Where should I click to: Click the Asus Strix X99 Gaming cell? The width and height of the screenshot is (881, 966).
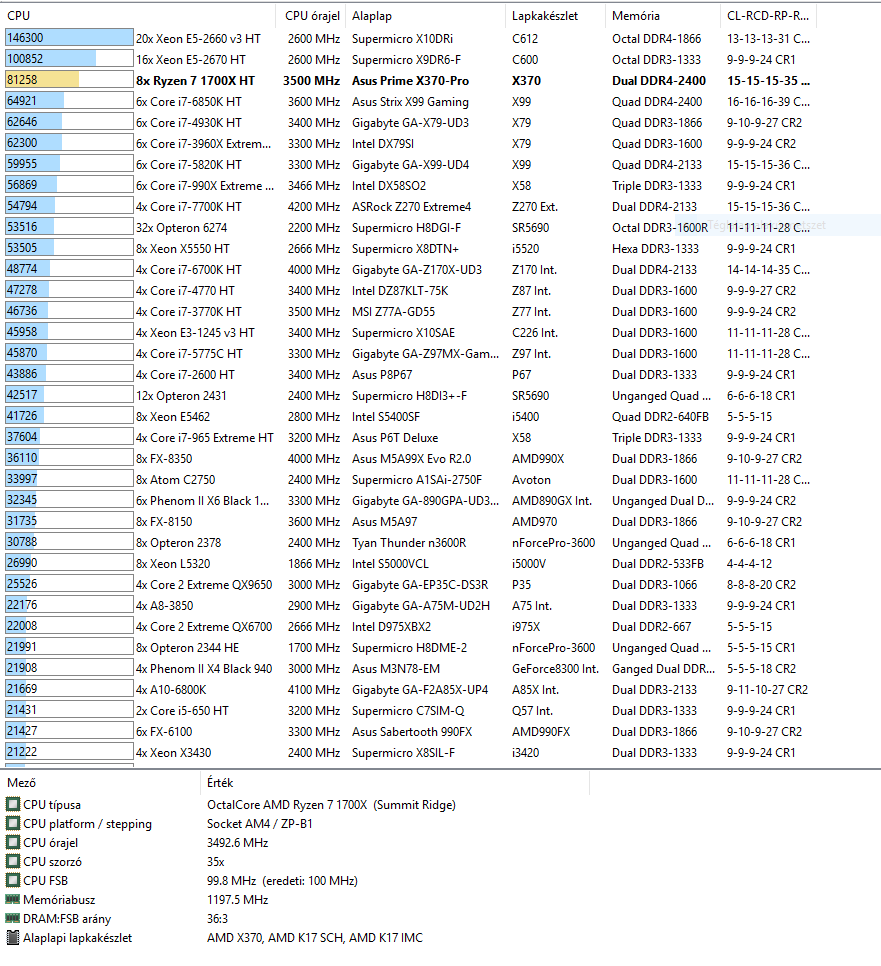tap(410, 102)
